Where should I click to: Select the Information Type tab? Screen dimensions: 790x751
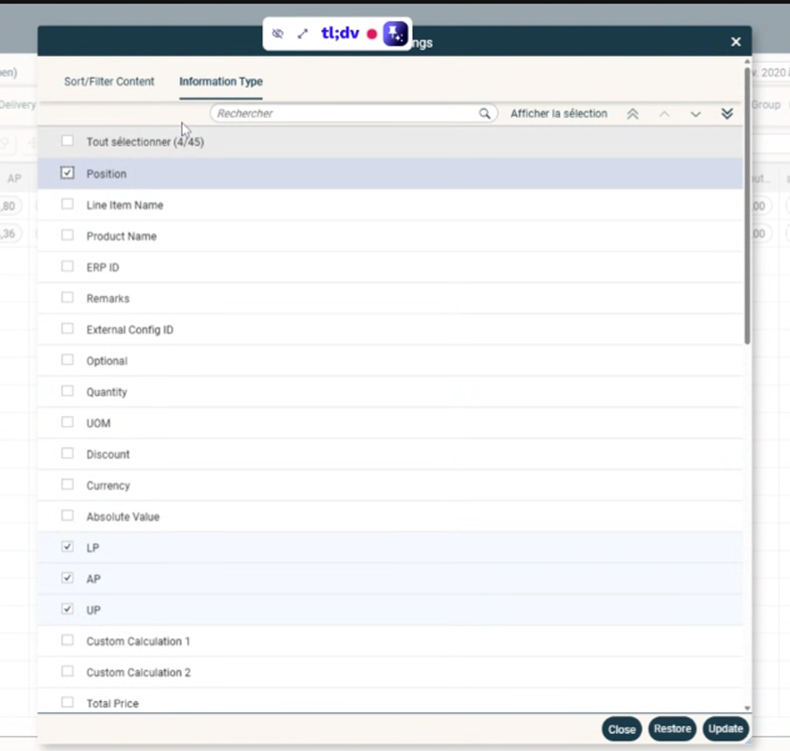[221, 82]
